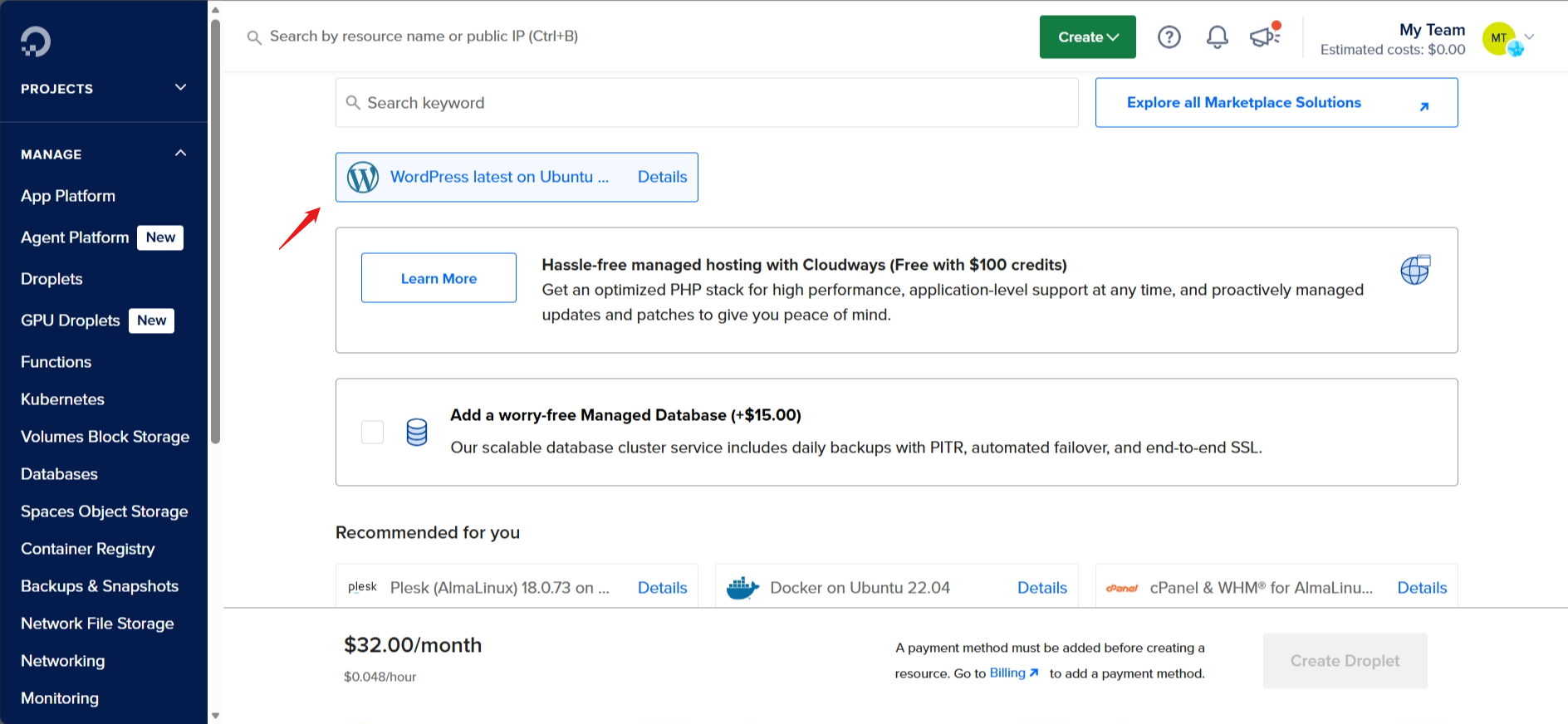
Task: Open App Platform in sidebar
Action: point(68,196)
